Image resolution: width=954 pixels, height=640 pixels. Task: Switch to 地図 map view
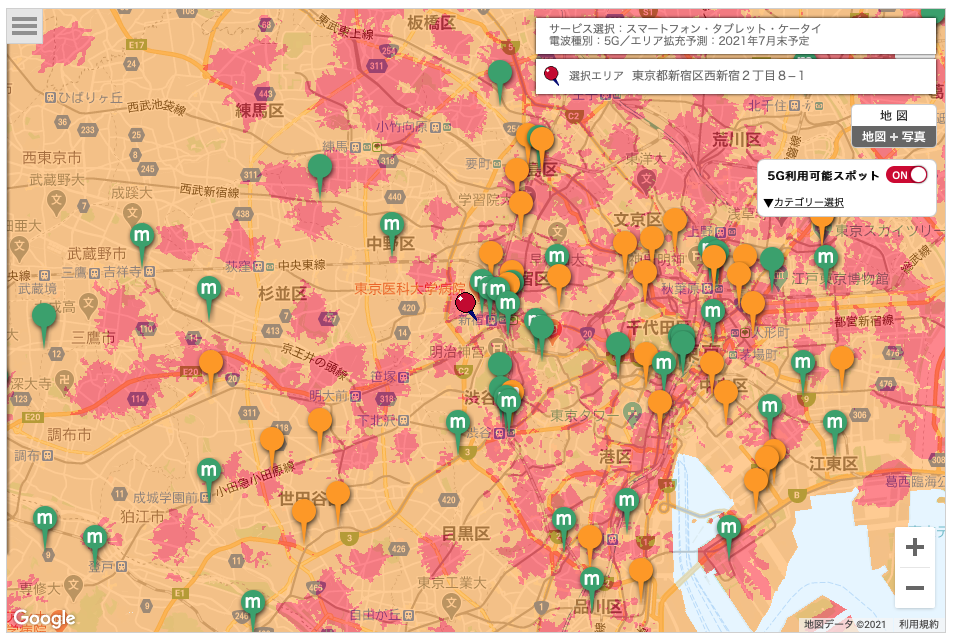pyautogui.click(x=894, y=116)
